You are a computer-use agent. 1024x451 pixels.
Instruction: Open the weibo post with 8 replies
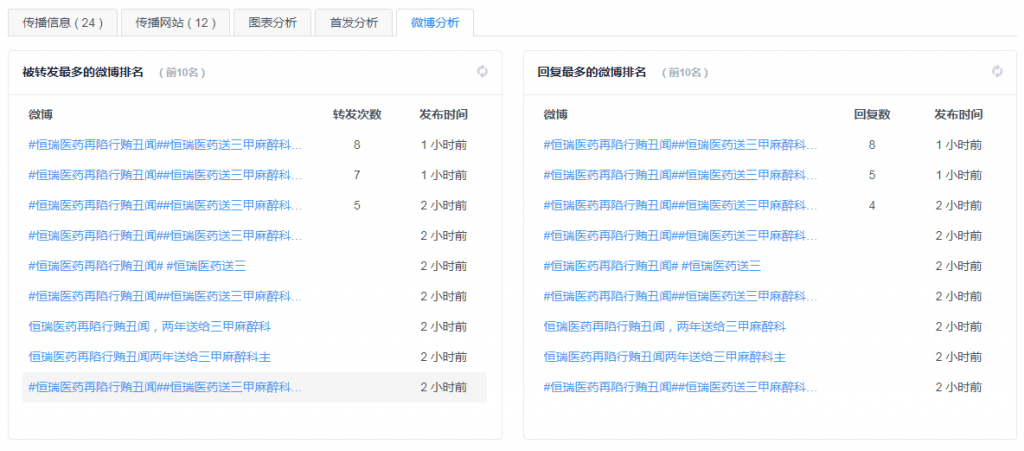click(x=680, y=145)
